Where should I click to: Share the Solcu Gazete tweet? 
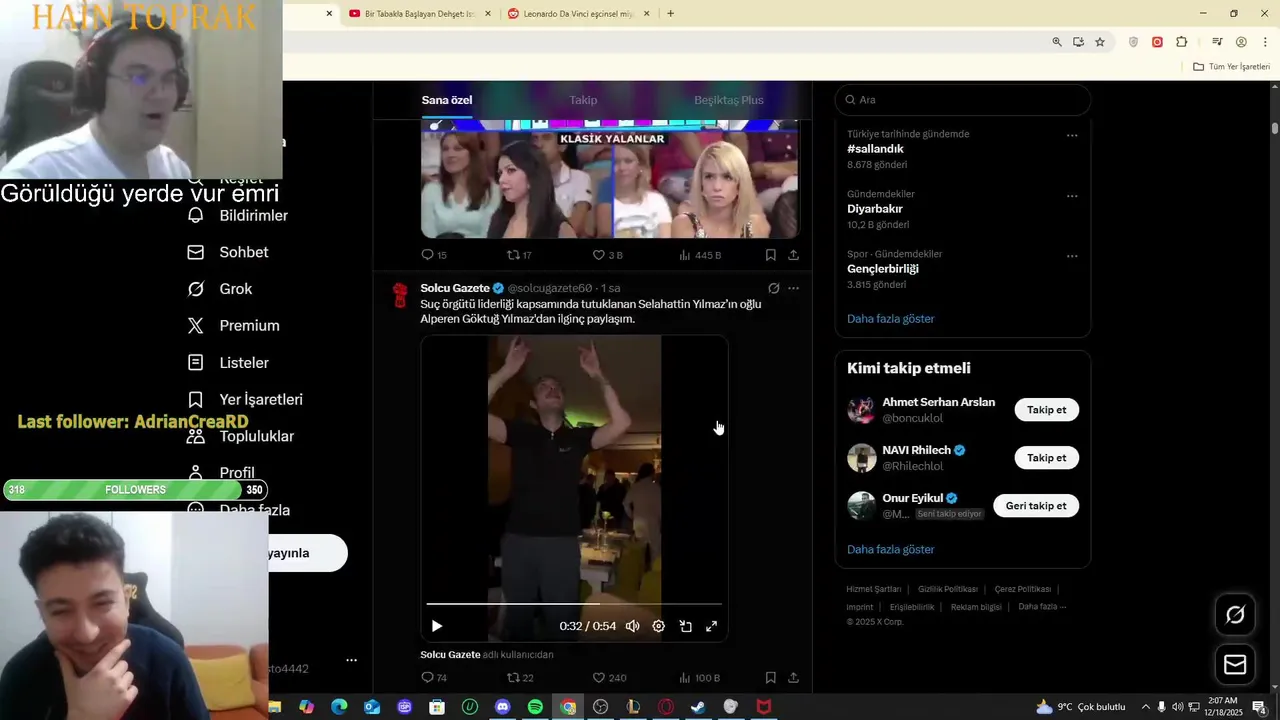click(x=793, y=678)
